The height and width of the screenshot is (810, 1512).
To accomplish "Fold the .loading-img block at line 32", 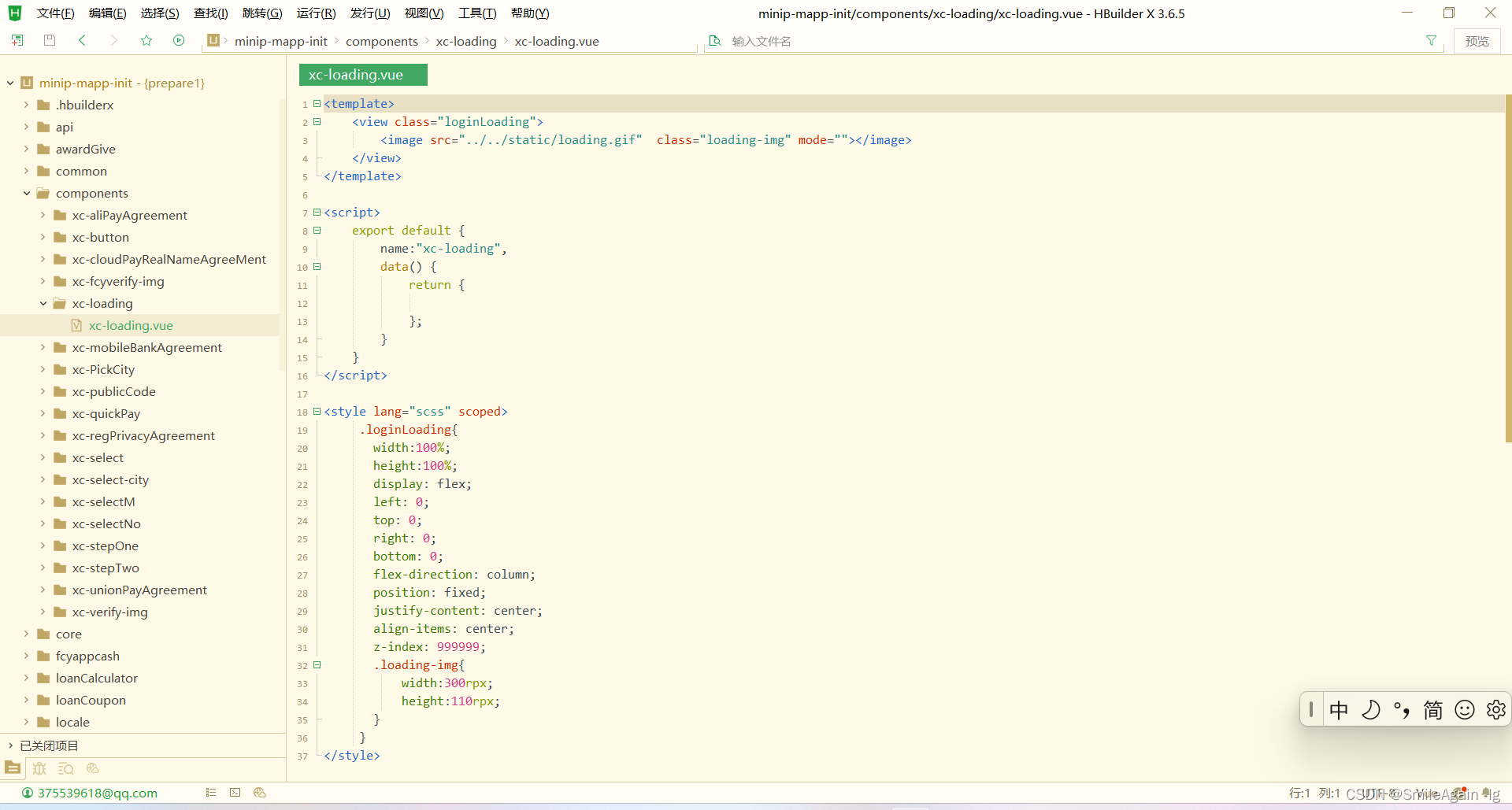I will click(317, 664).
